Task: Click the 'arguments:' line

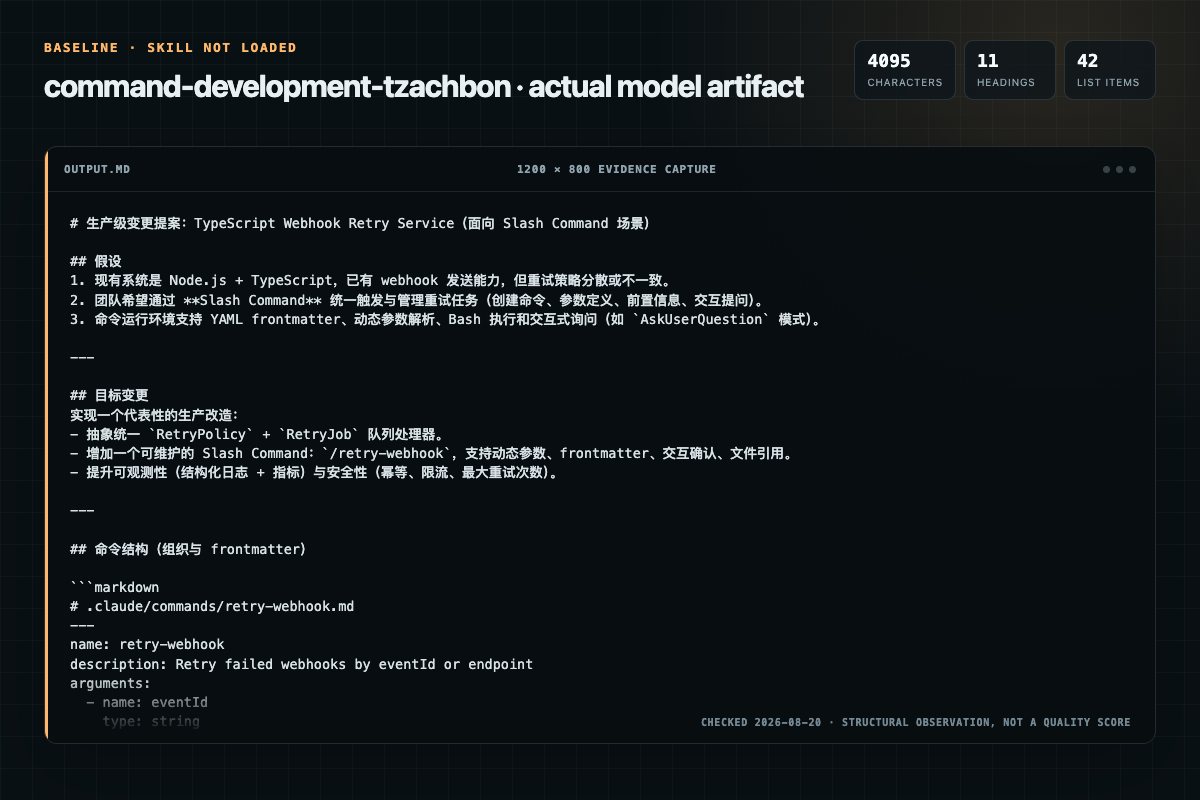Action: pyautogui.click(x=110, y=683)
